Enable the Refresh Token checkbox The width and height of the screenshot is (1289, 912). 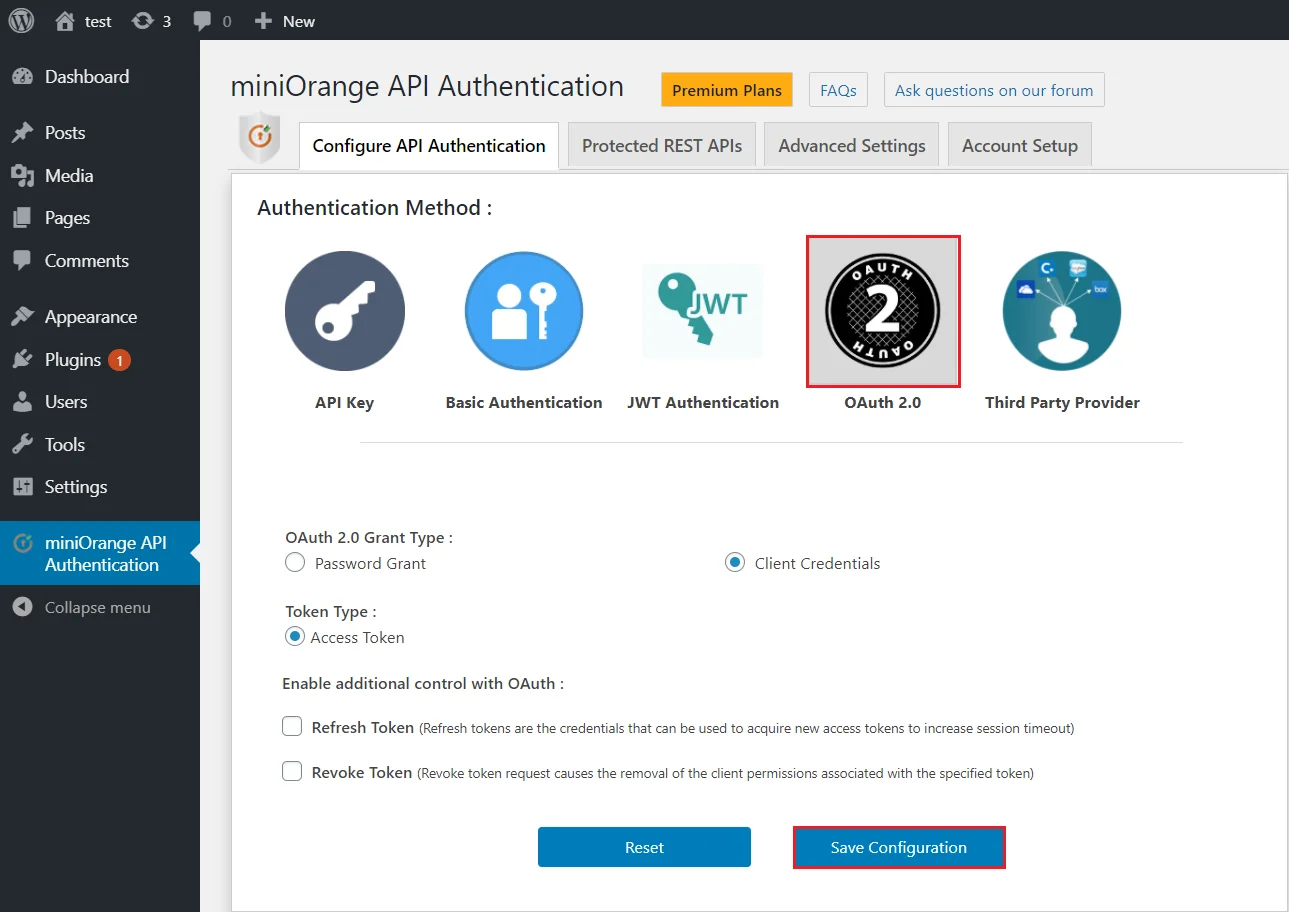[x=292, y=727]
